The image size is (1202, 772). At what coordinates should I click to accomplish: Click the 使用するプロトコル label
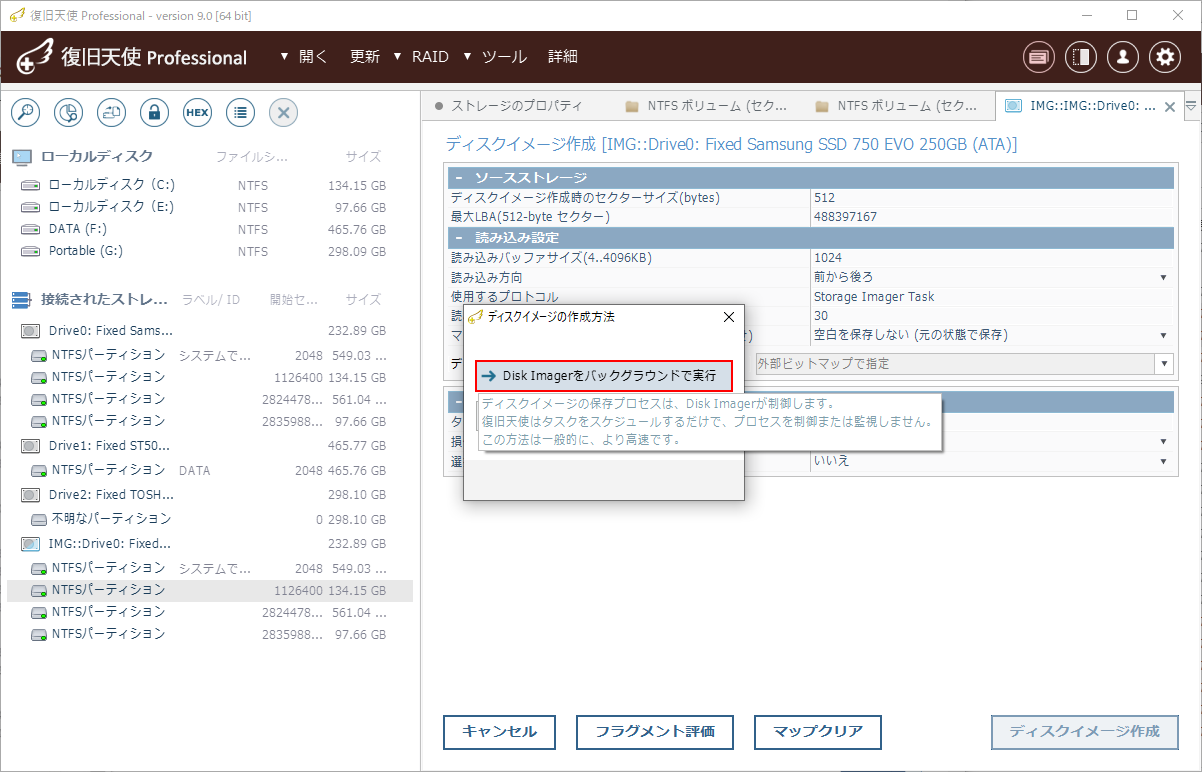505,297
